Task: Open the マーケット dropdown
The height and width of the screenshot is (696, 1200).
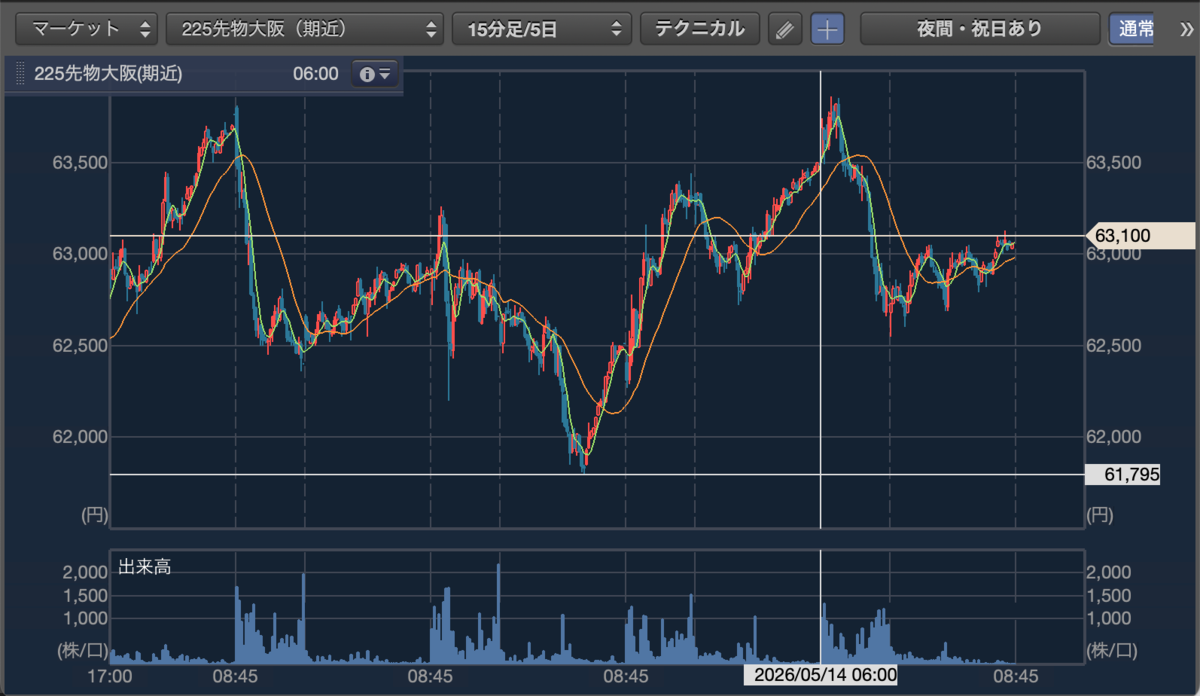Action: coord(87,29)
